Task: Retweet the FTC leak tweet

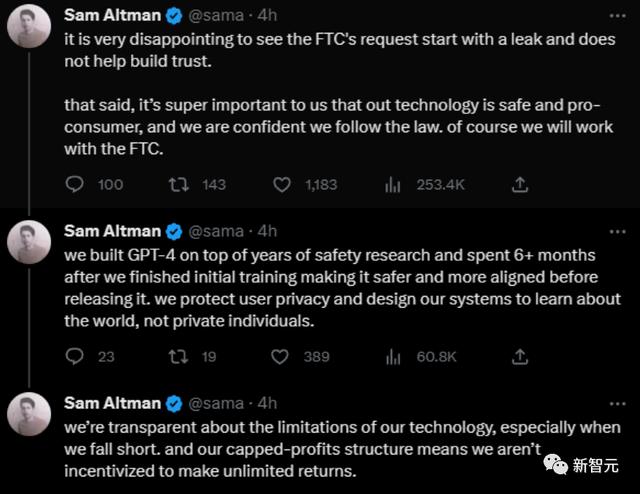Action: [179, 184]
